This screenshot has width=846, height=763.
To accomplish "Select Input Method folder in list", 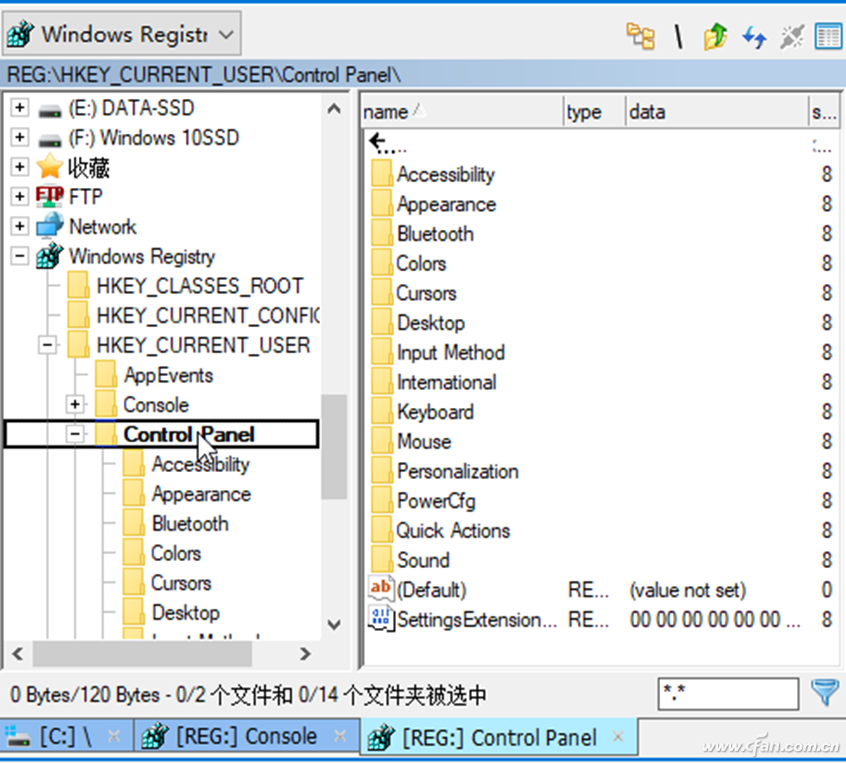I will [451, 352].
